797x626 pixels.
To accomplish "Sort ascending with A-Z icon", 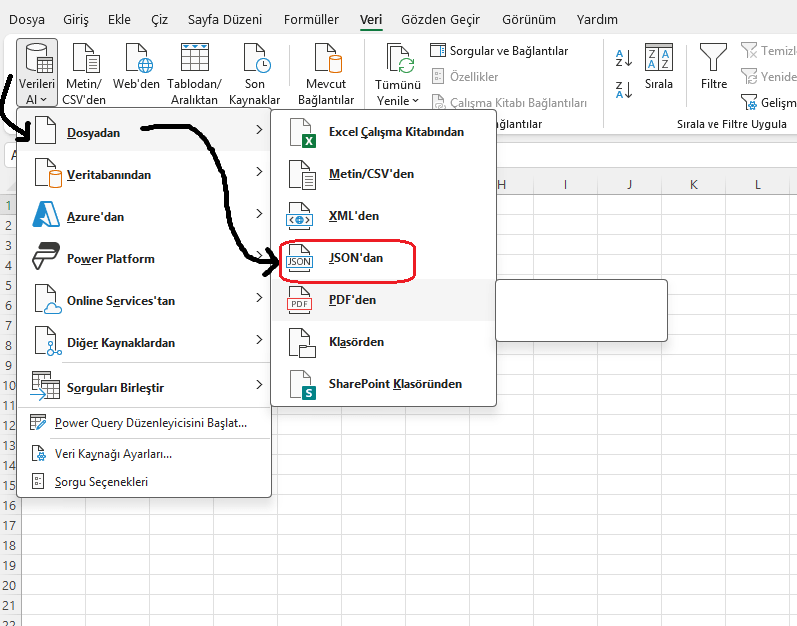I will tap(624, 58).
